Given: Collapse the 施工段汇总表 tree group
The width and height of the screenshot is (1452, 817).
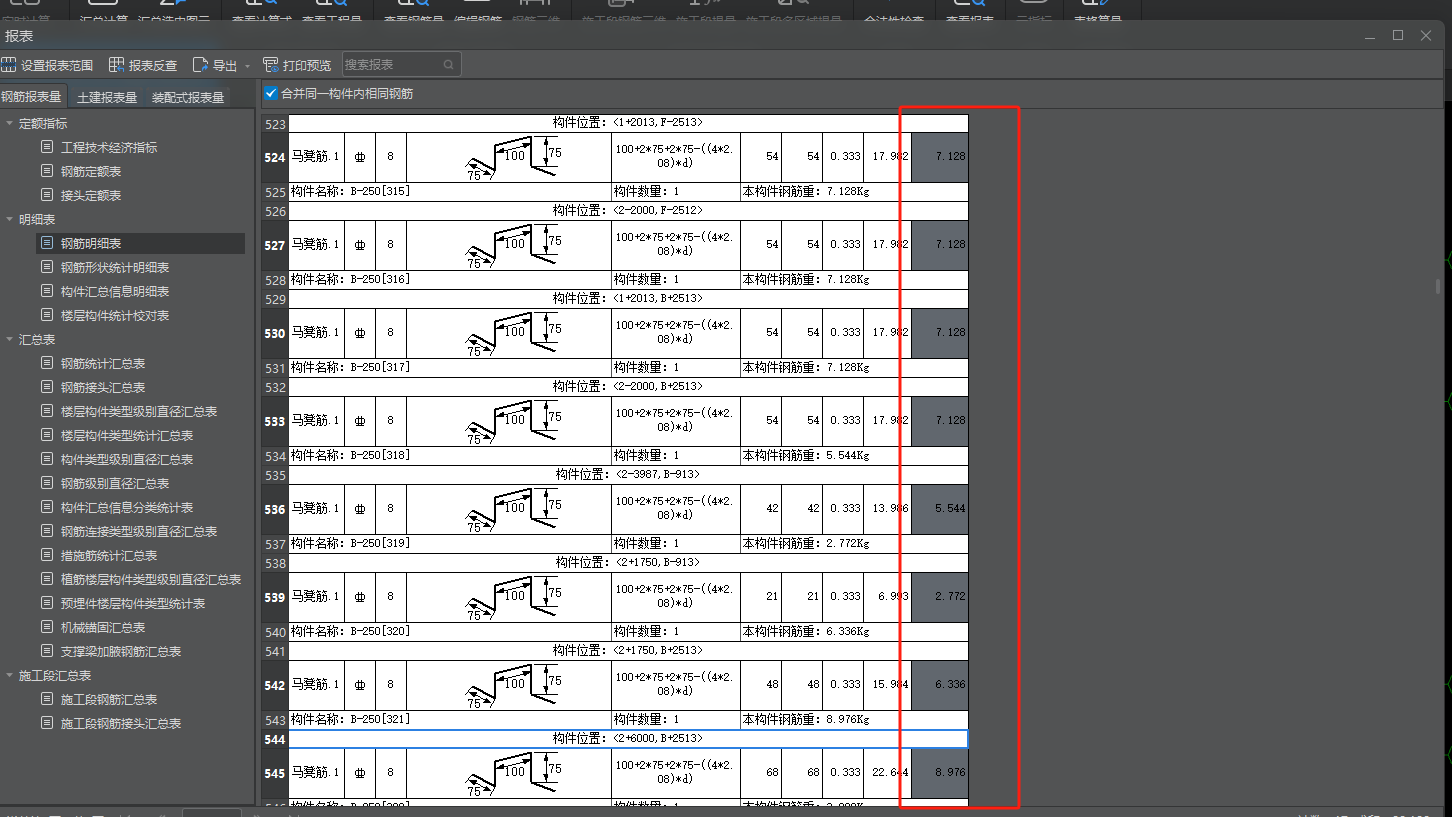Looking at the screenshot, I should tap(9, 675).
